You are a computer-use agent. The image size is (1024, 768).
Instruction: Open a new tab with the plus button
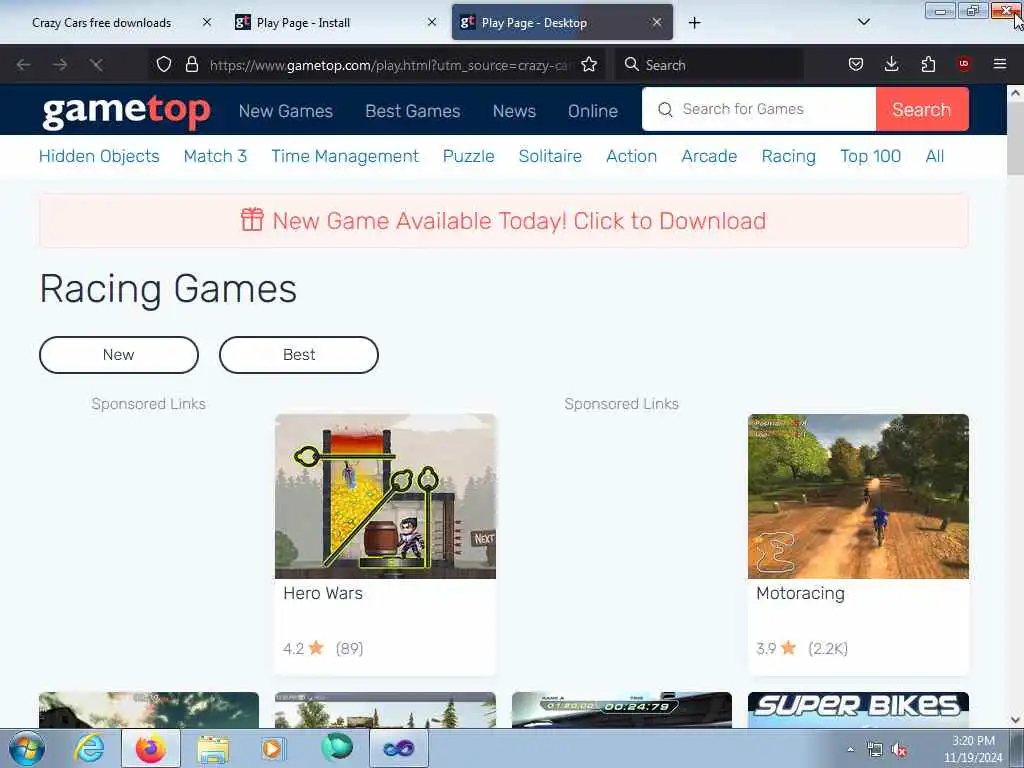pyautogui.click(x=694, y=23)
